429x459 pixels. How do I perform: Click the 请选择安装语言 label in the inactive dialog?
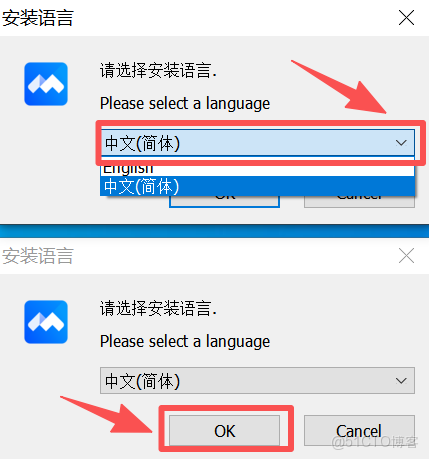158,308
